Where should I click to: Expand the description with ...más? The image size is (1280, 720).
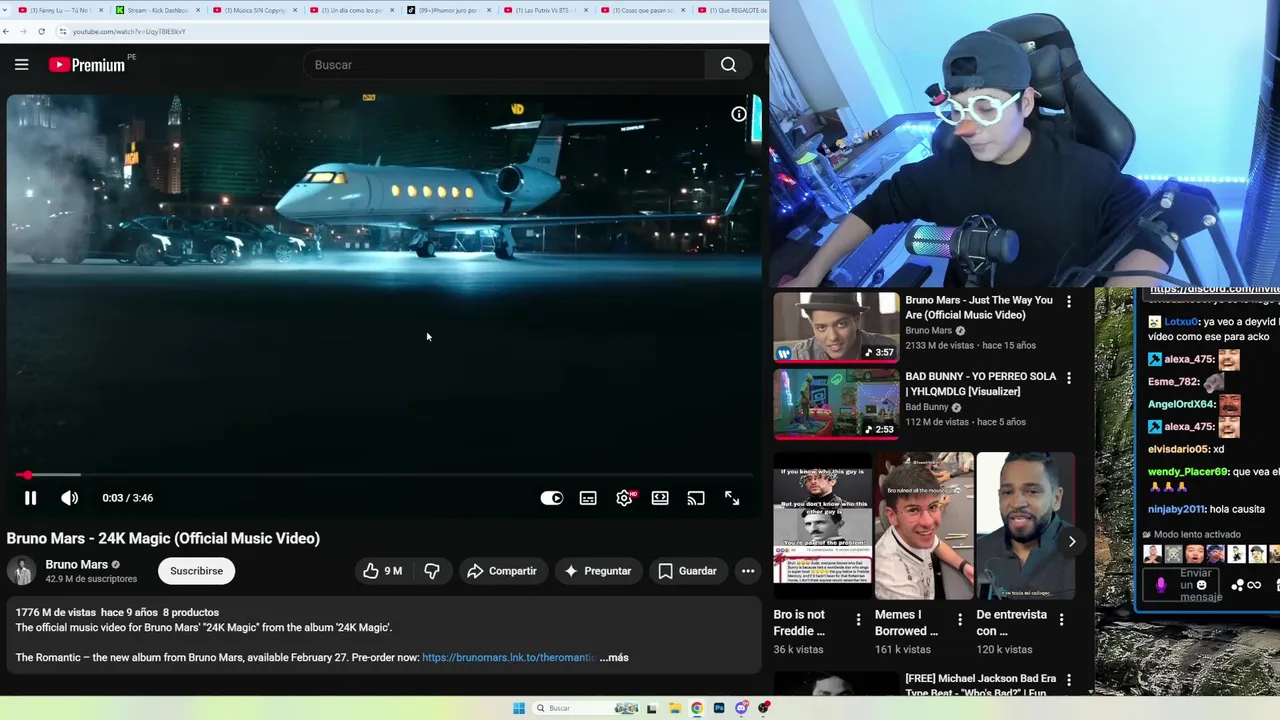pos(614,657)
